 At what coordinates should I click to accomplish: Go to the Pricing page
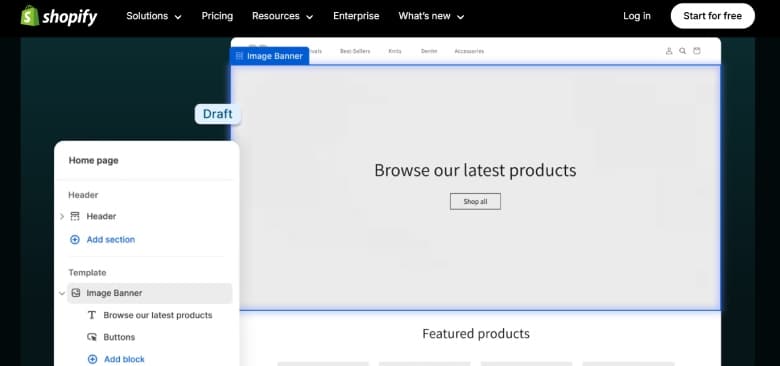[x=217, y=16]
